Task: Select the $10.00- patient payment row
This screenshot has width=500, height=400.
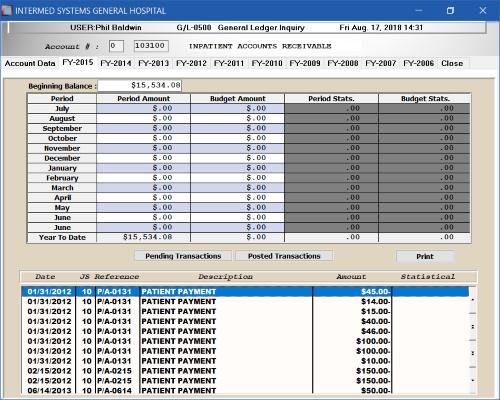Action: pos(245,361)
